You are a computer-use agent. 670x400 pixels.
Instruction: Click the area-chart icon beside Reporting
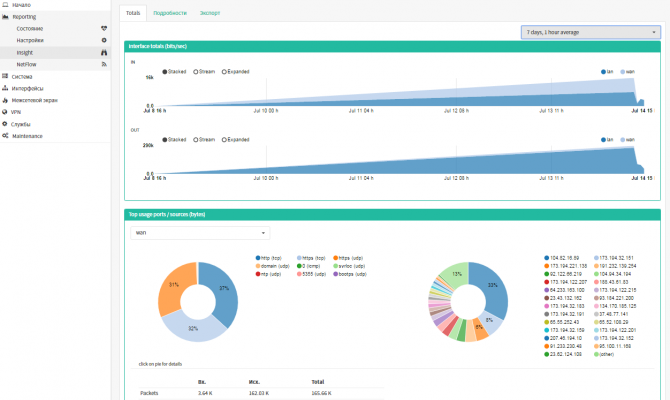click(5, 17)
